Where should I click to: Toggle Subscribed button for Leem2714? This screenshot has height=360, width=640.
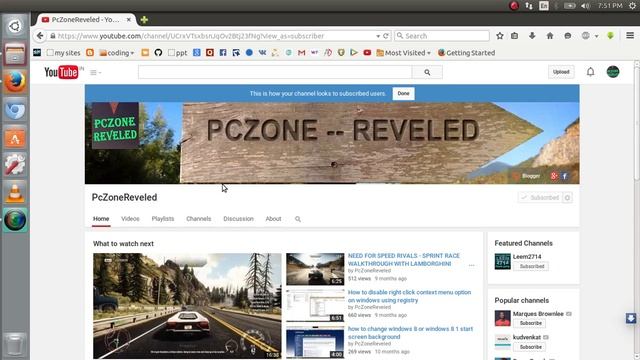tap(531, 266)
